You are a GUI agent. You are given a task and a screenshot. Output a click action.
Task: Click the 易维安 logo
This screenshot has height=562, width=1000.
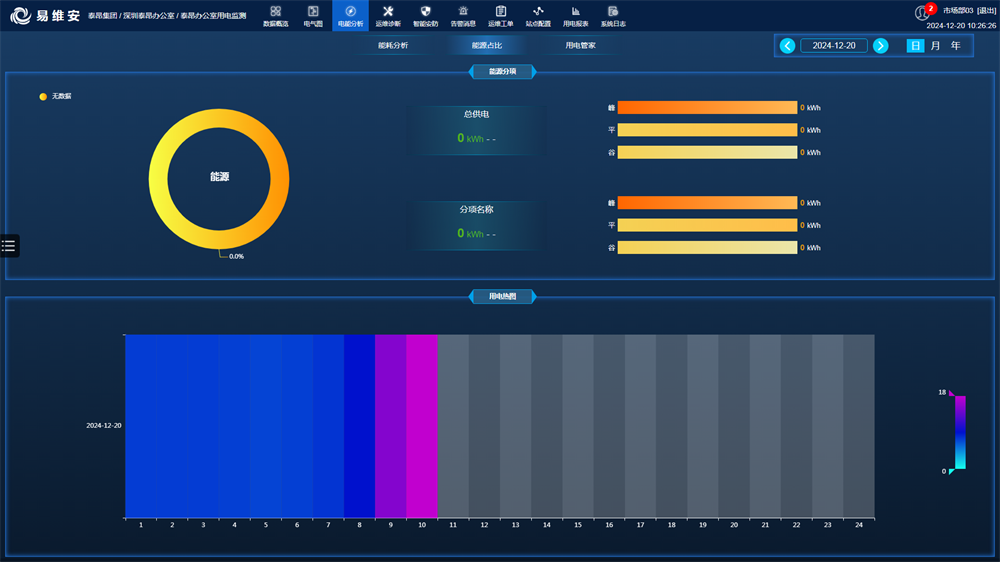[x=45, y=15]
